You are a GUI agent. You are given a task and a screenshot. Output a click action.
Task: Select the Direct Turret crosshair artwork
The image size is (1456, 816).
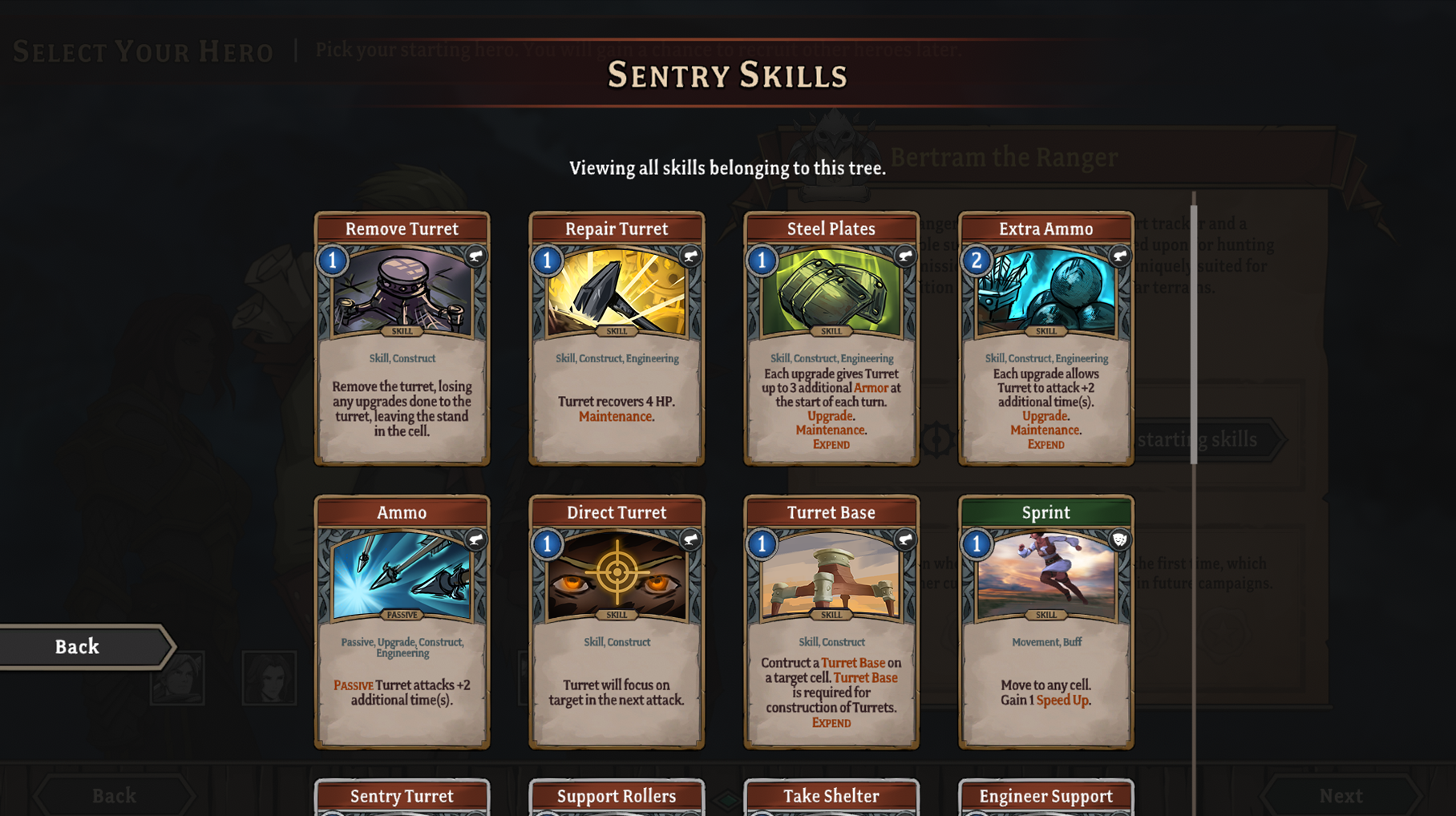coord(617,576)
